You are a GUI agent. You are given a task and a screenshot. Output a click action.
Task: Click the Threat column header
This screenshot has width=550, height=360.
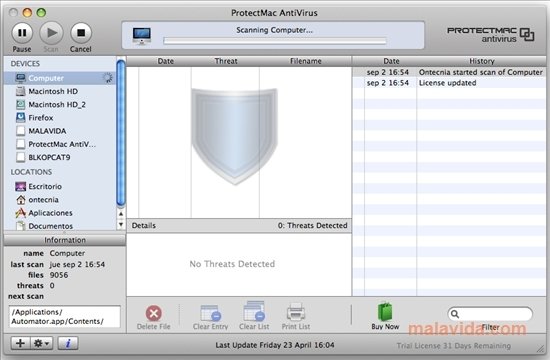[226, 61]
